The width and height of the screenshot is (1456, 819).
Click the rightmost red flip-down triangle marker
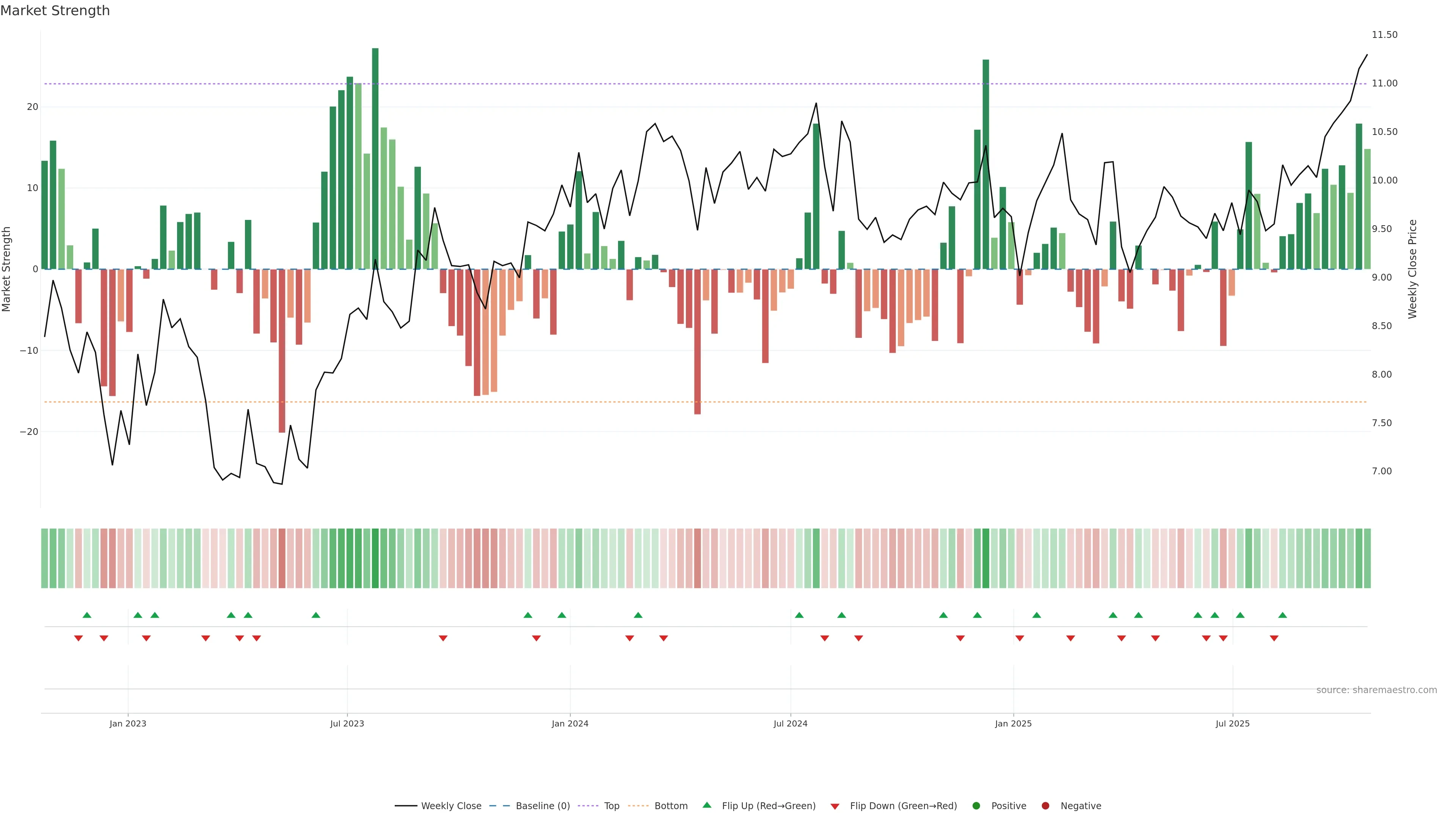pyautogui.click(x=1274, y=638)
